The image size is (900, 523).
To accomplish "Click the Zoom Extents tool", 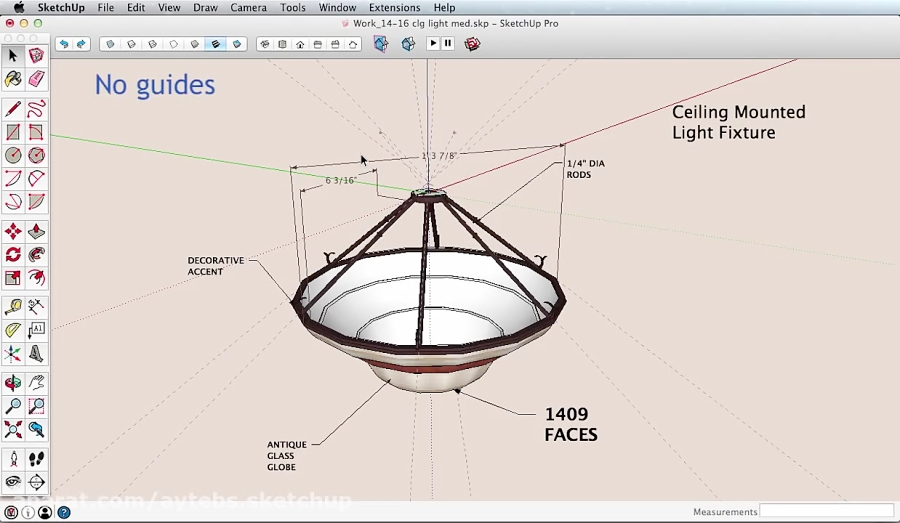I will [x=13, y=430].
